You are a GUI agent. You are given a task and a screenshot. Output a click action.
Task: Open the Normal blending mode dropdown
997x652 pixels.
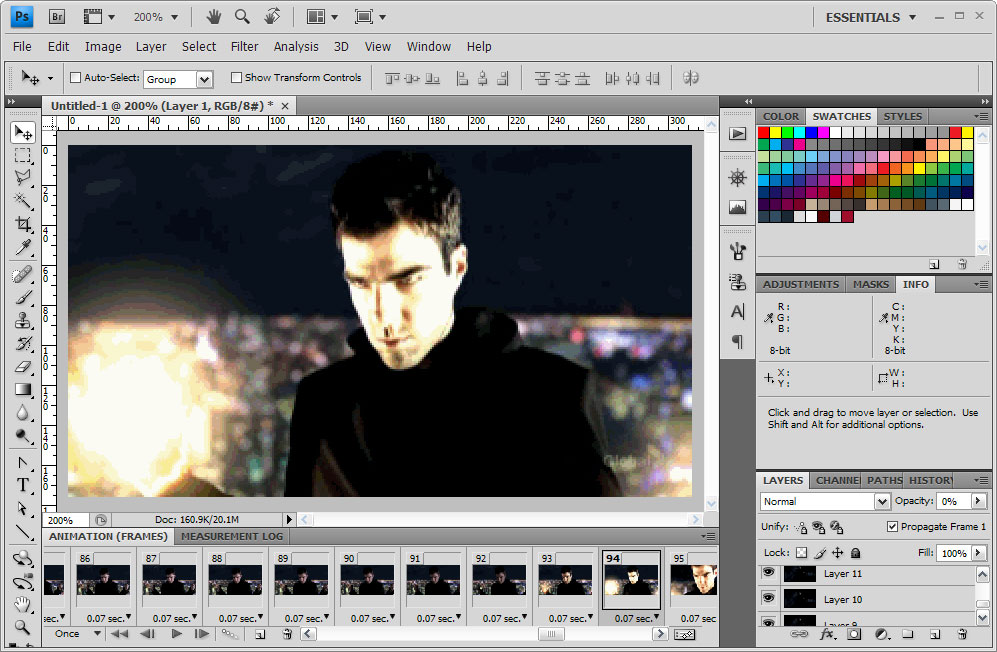click(882, 501)
